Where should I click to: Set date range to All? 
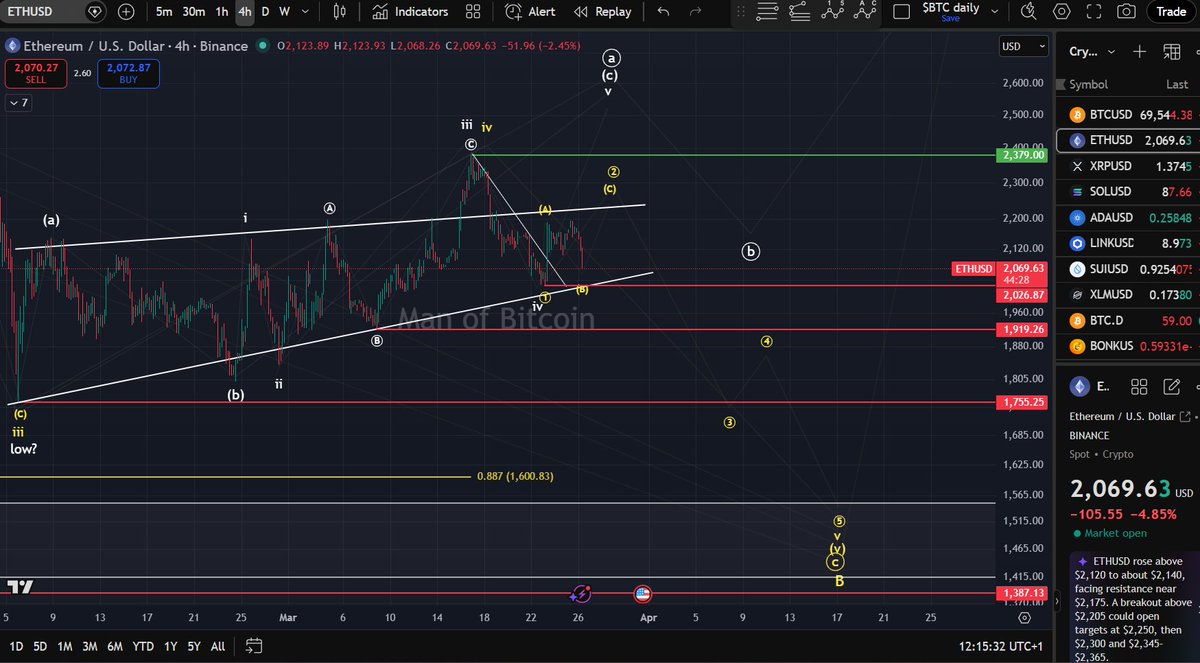217,646
